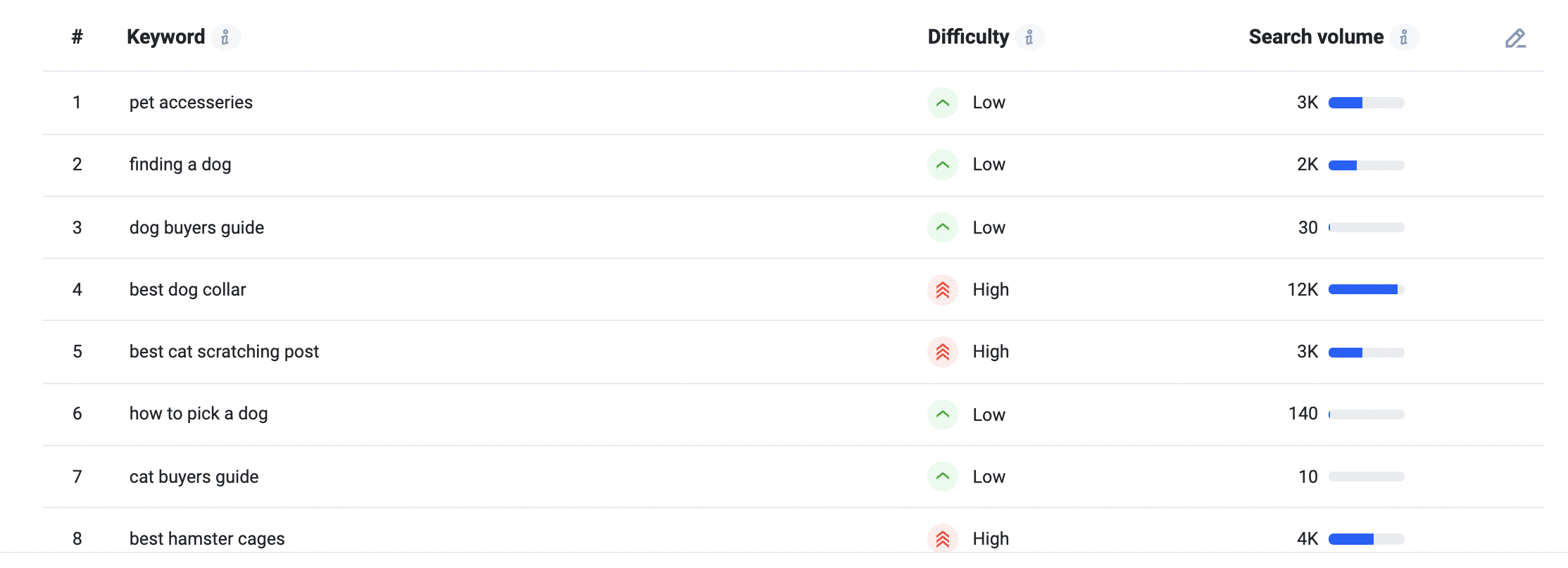Viewport: 1568px width, 568px height.
Task: Click the 'pet accesseries' keyword row
Action: point(794,103)
